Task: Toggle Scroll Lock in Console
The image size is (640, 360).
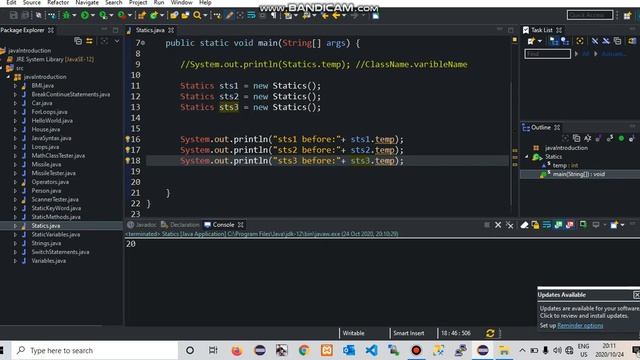Action: pyautogui.click(x=536, y=225)
